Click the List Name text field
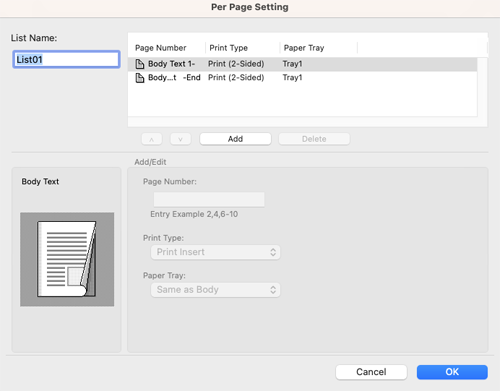The width and height of the screenshot is (500, 391). [x=66, y=59]
